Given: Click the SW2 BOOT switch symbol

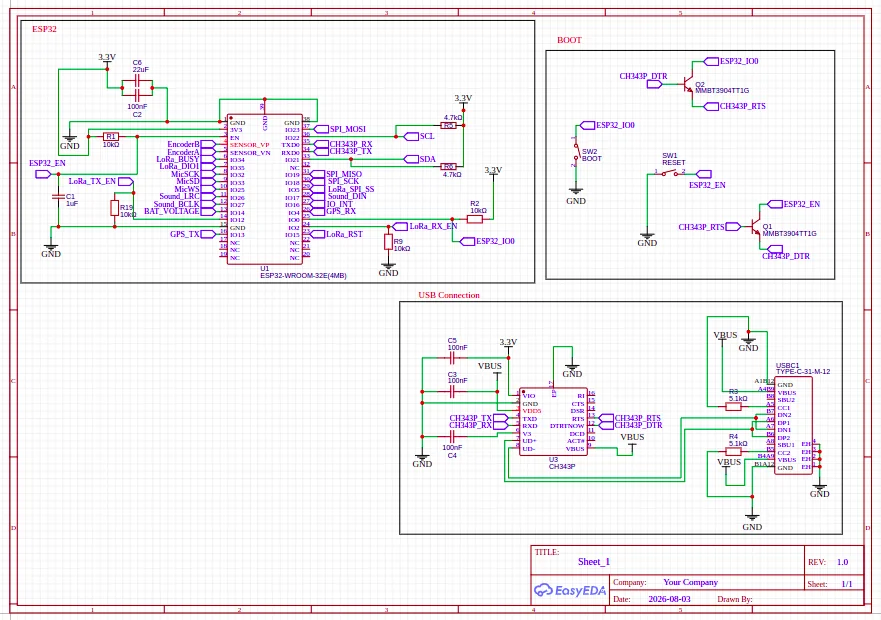Looking at the screenshot, I should (x=576, y=152).
